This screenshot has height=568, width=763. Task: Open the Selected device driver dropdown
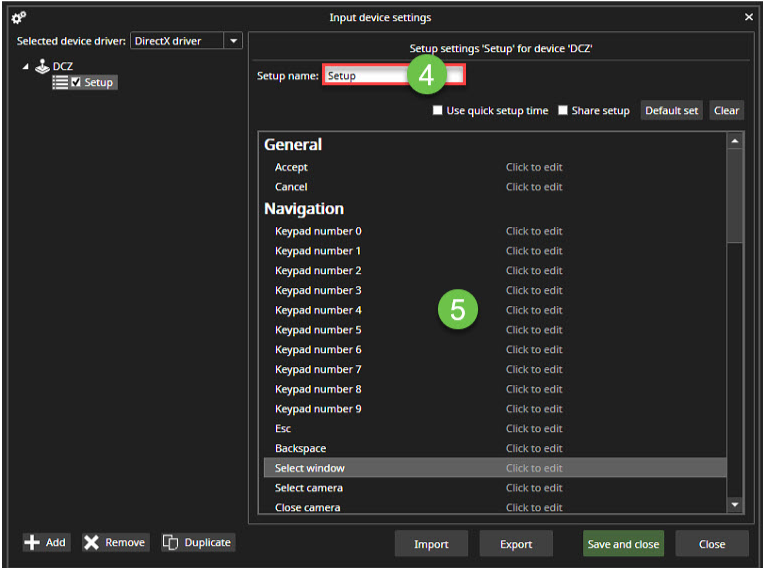[x=233, y=41]
